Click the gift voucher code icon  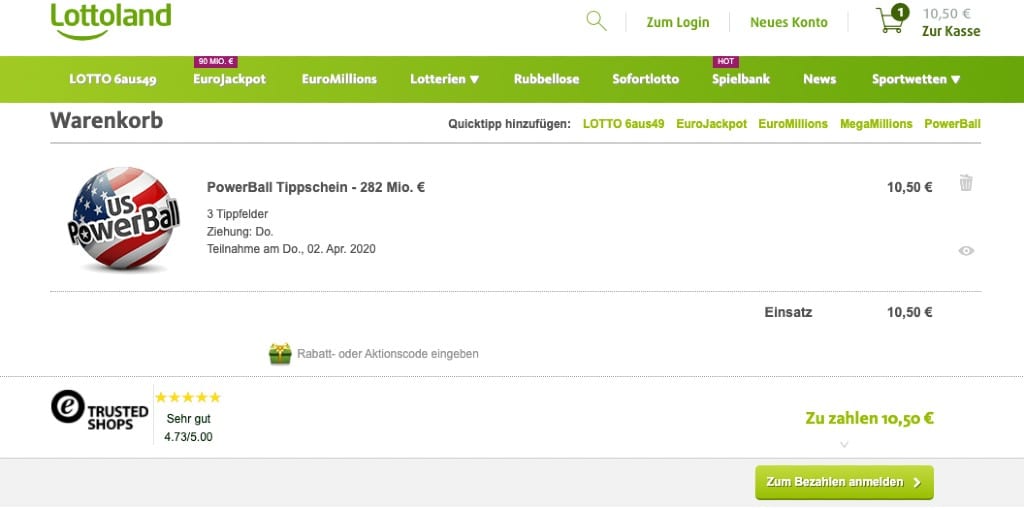280,353
